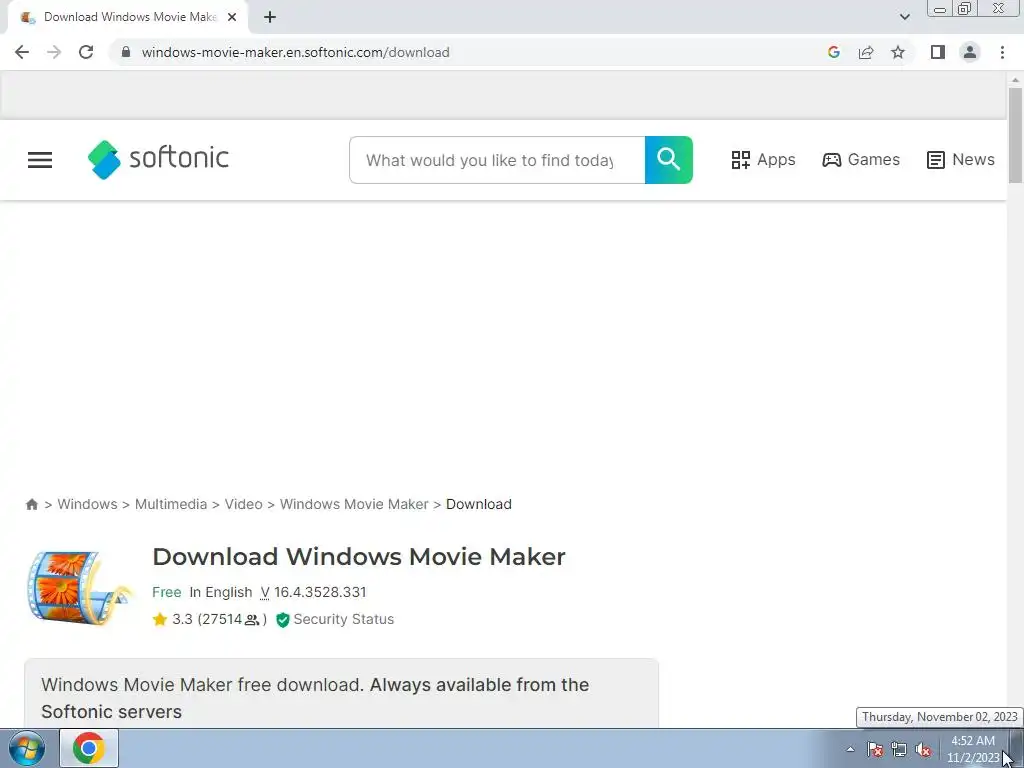
Task: Open the browser side panel
Action: (x=938, y=52)
